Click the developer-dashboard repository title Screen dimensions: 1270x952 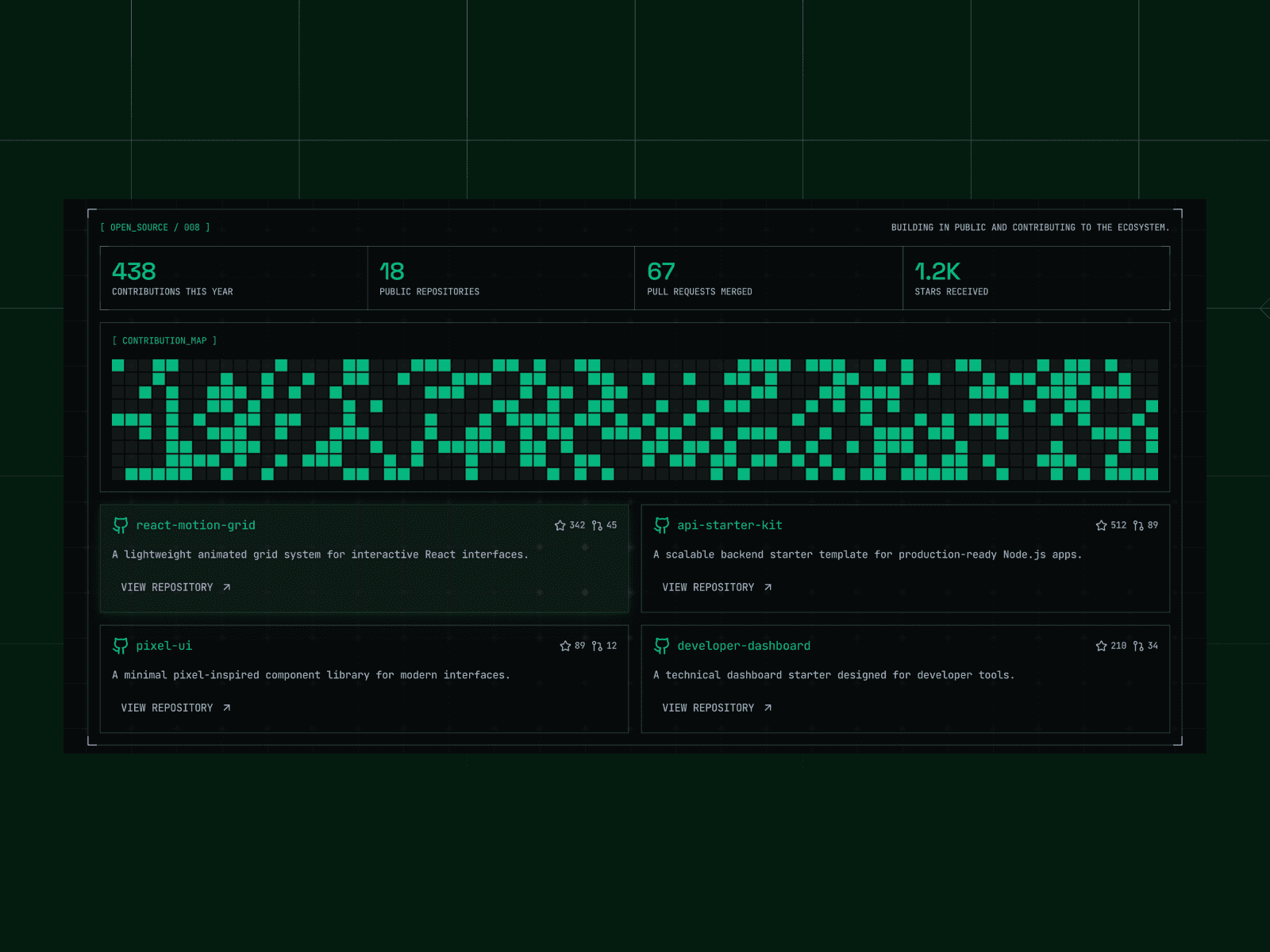(744, 646)
